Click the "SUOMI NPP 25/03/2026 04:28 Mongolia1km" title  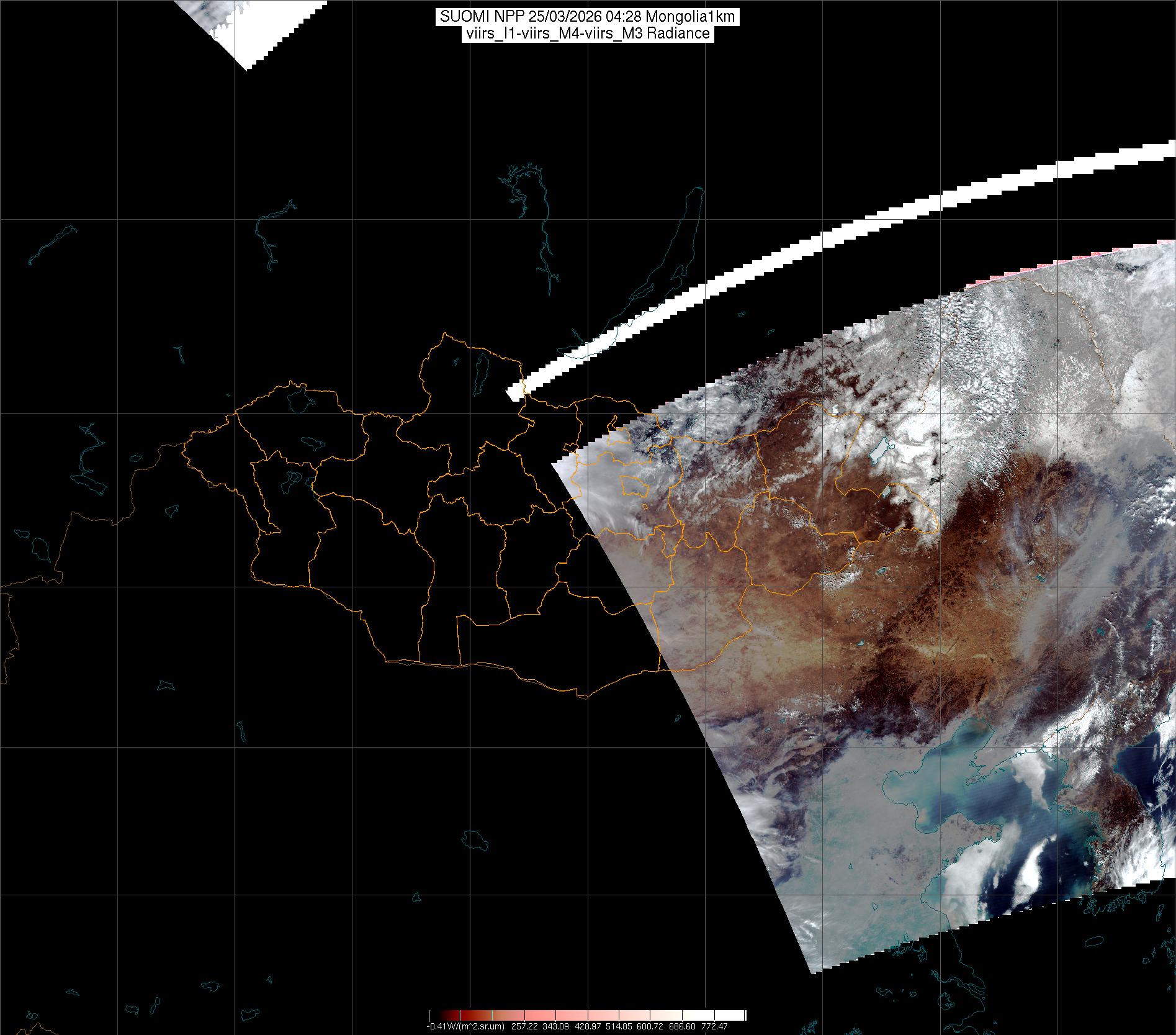click(x=588, y=17)
